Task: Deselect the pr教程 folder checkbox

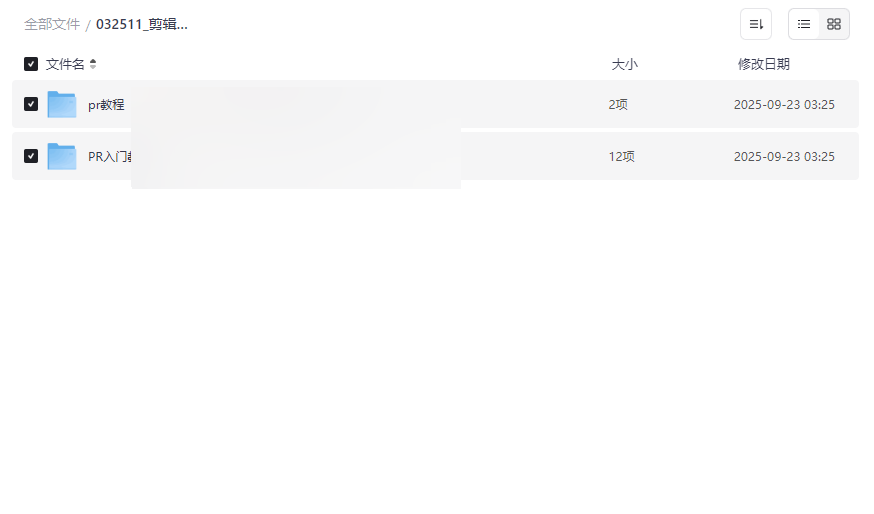Action: (31, 104)
